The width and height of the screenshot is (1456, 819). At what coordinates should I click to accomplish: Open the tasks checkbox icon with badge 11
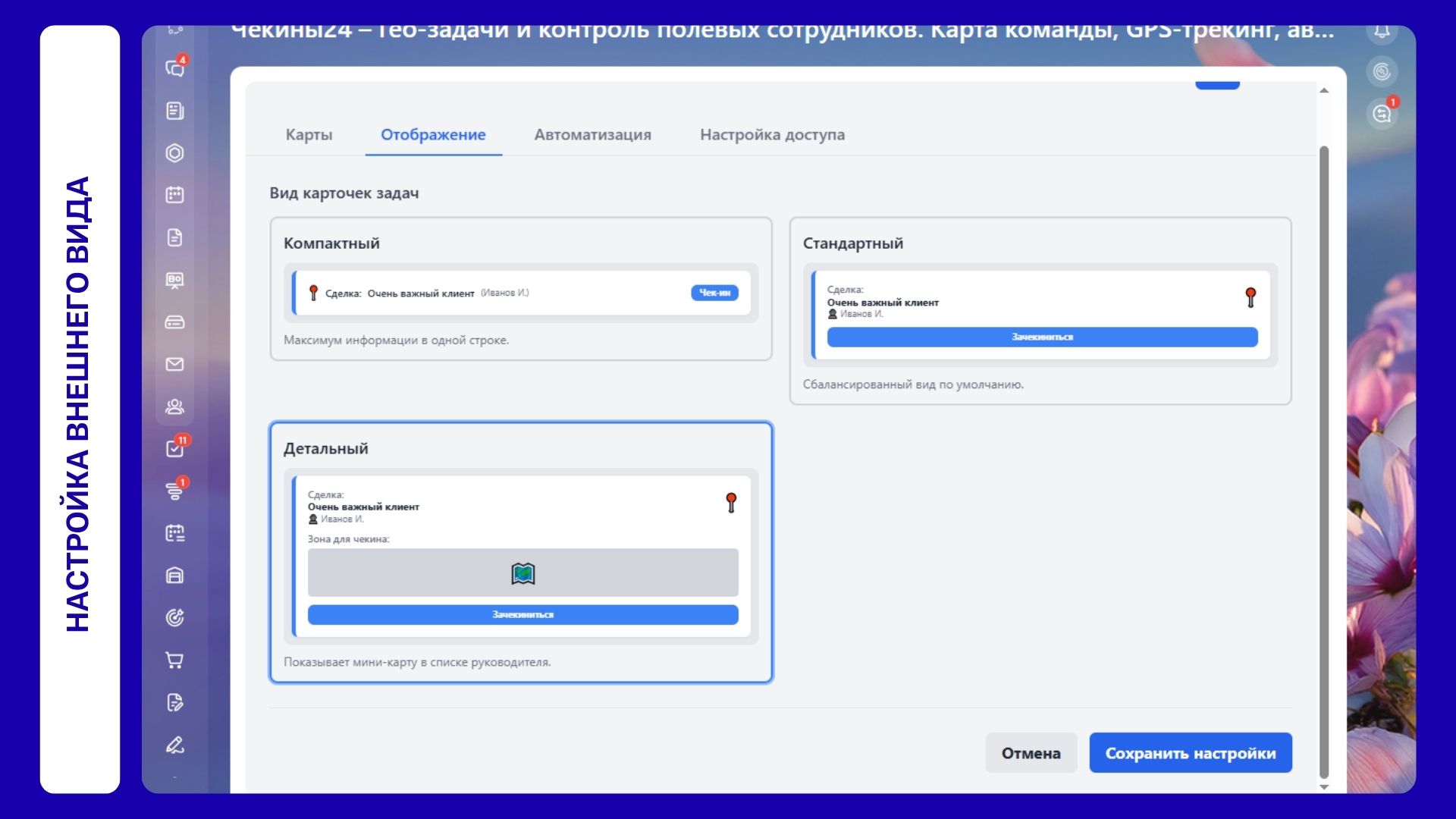pos(175,449)
